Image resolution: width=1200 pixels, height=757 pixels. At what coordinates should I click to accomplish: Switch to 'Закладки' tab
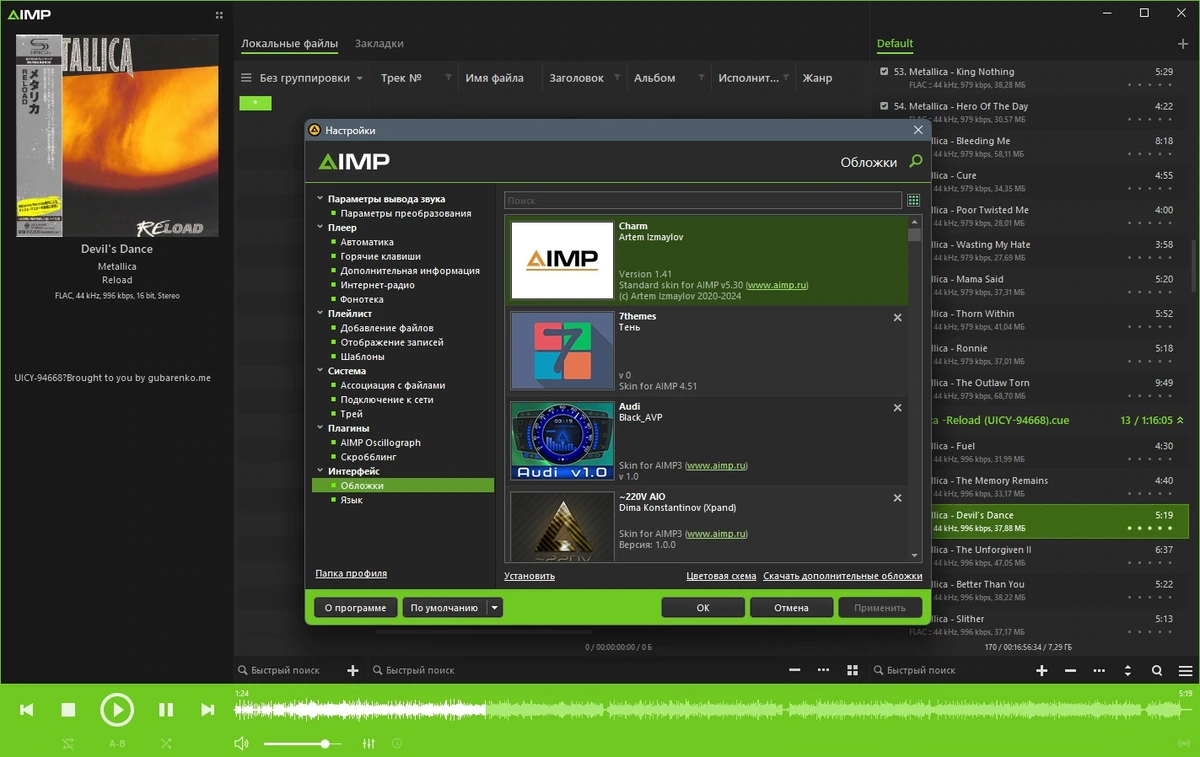pyautogui.click(x=379, y=44)
